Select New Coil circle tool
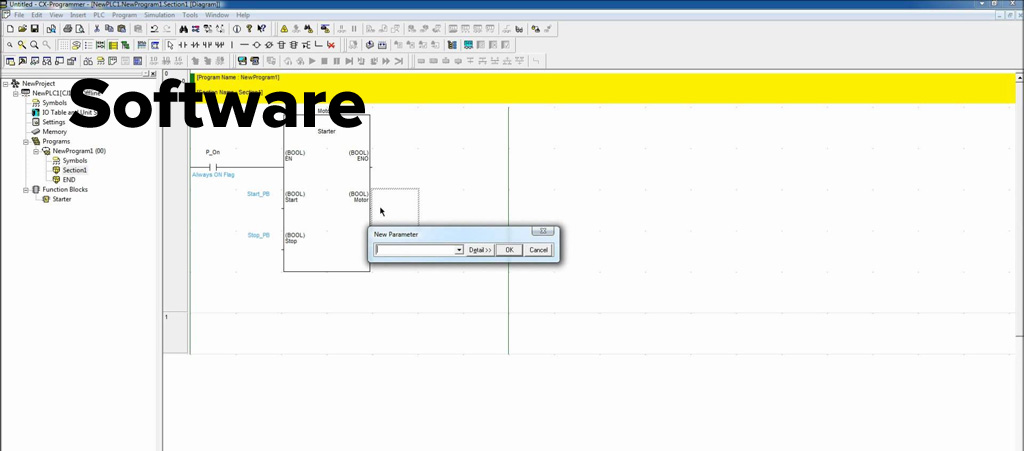This screenshot has width=1024, height=451. click(257, 45)
